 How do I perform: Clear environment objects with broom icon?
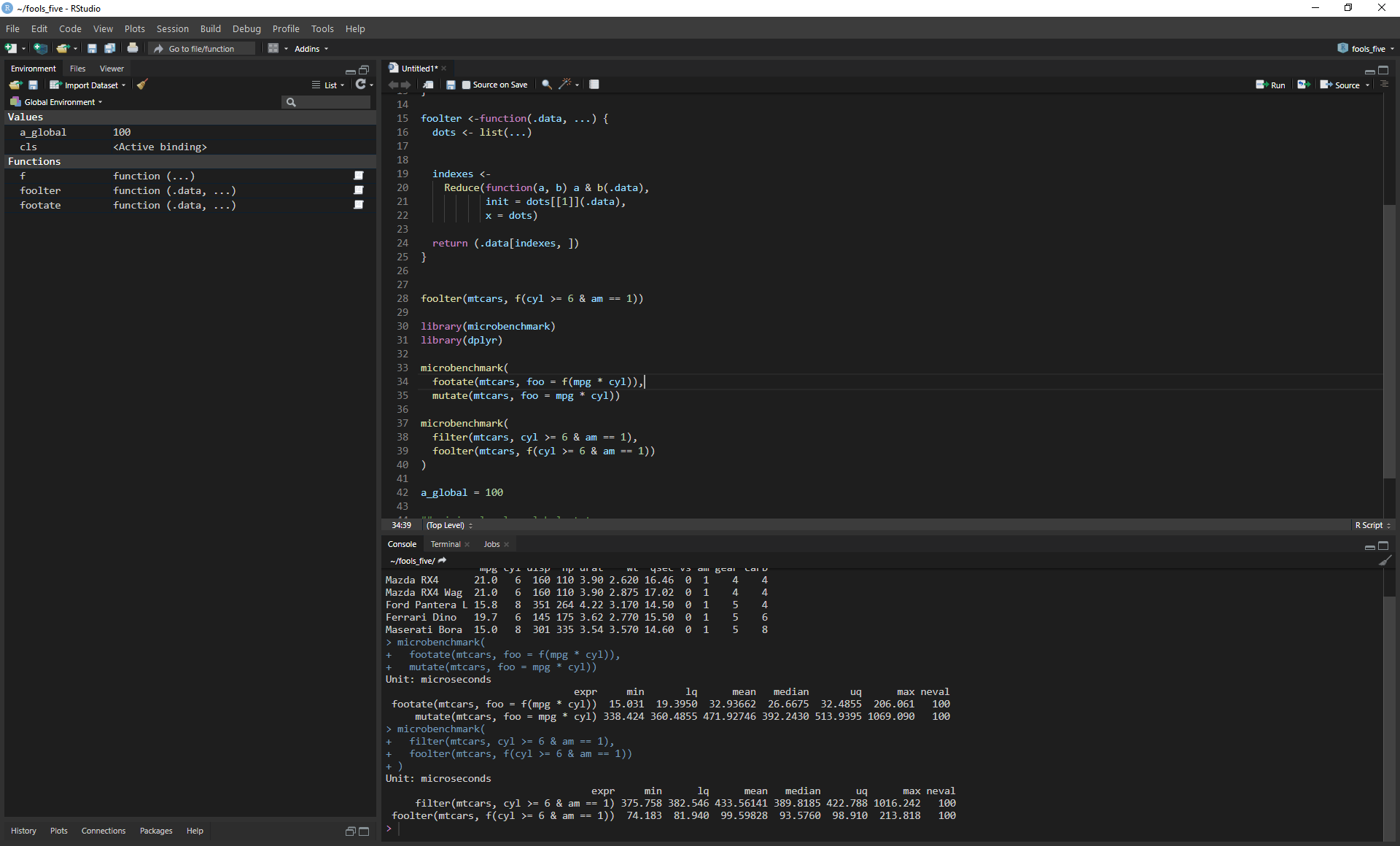(x=142, y=85)
